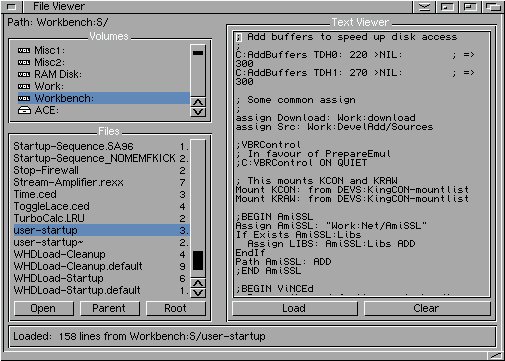Clear the text viewer with Clear button
505x361 pixels.
pyautogui.click(x=427, y=308)
